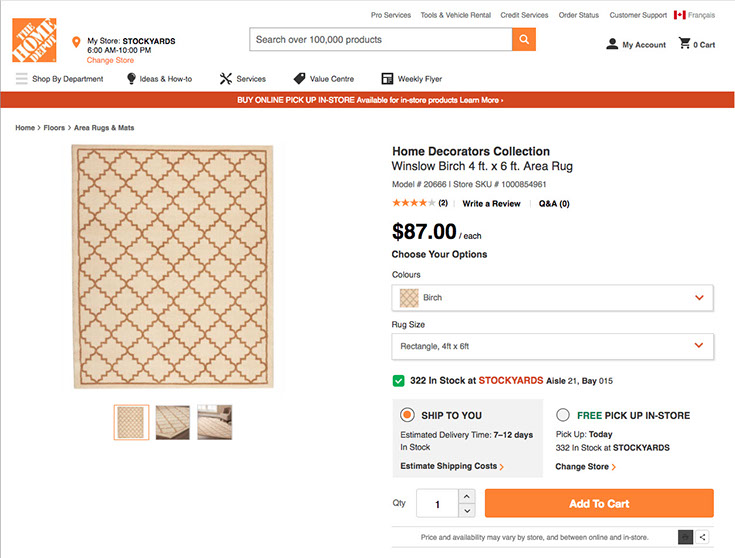Click the Add To Cart button

[x=599, y=503]
